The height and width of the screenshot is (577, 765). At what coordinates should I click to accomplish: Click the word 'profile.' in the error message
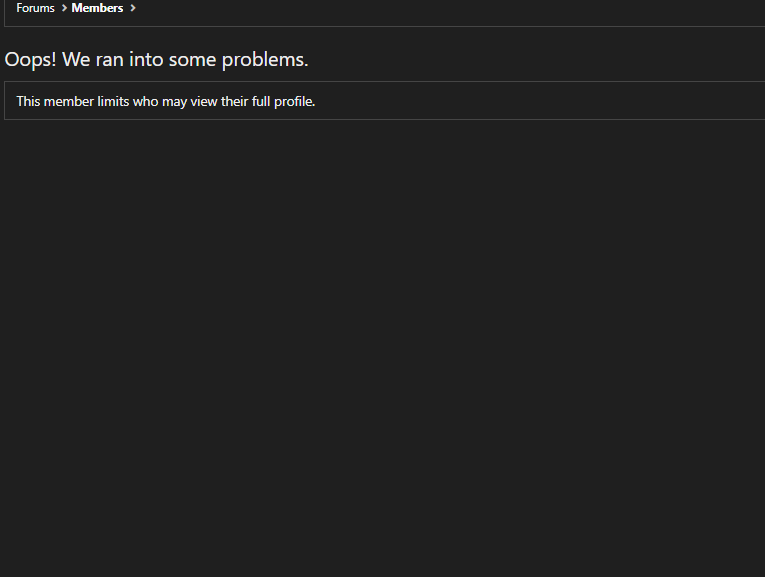(295, 101)
